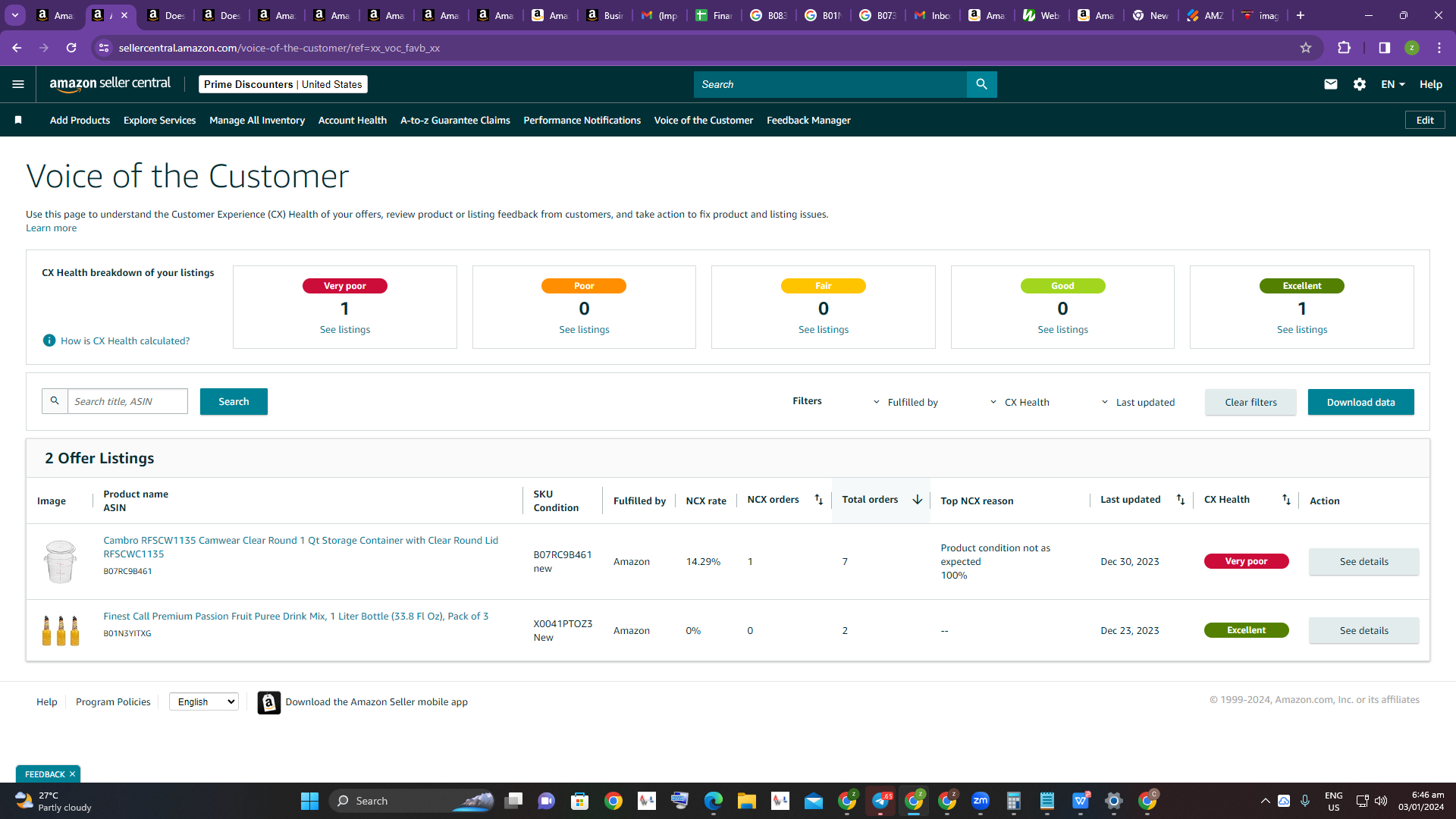
Task: Go to Manage All Inventory
Action: point(257,121)
